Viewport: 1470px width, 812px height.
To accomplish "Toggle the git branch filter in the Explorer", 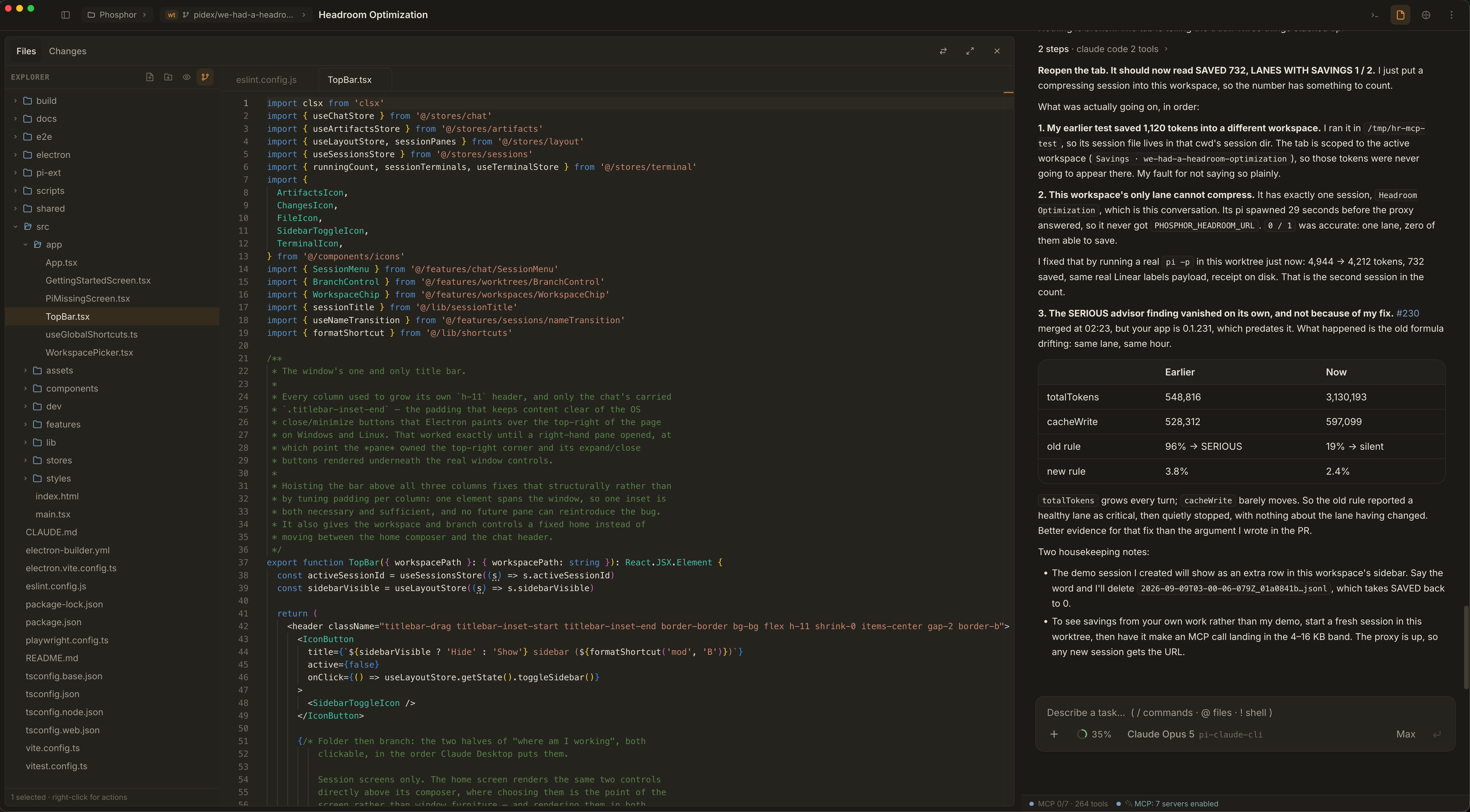I will pyautogui.click(x=205, y=77).
